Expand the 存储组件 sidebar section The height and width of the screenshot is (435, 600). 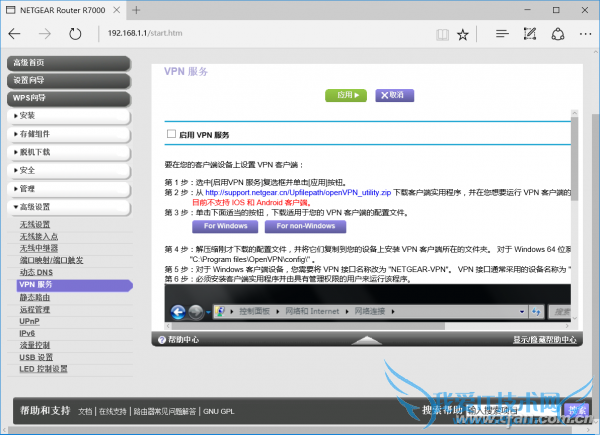[x=69, y=134]
